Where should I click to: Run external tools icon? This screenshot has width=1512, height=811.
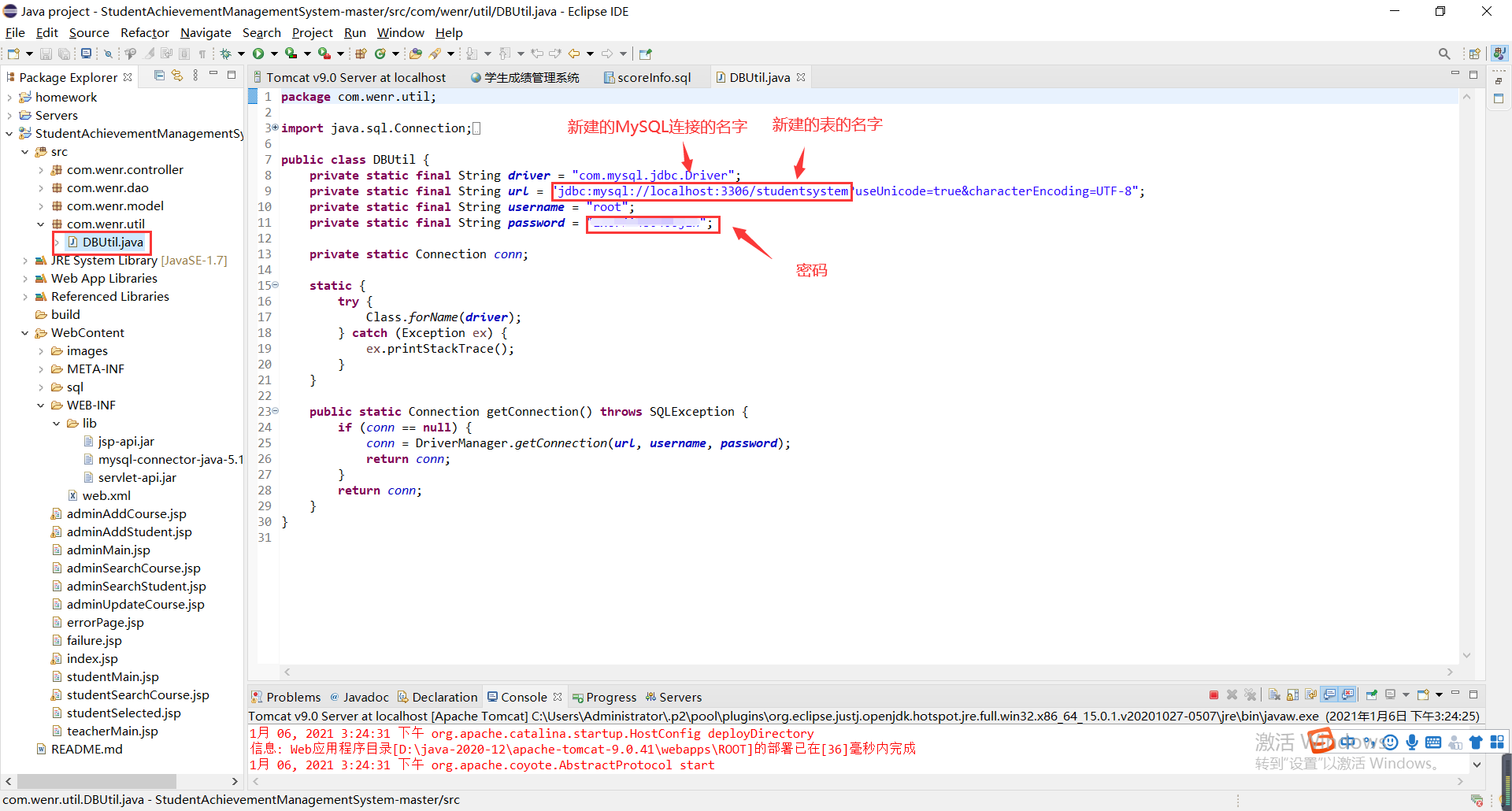click(x=324, y=54)
